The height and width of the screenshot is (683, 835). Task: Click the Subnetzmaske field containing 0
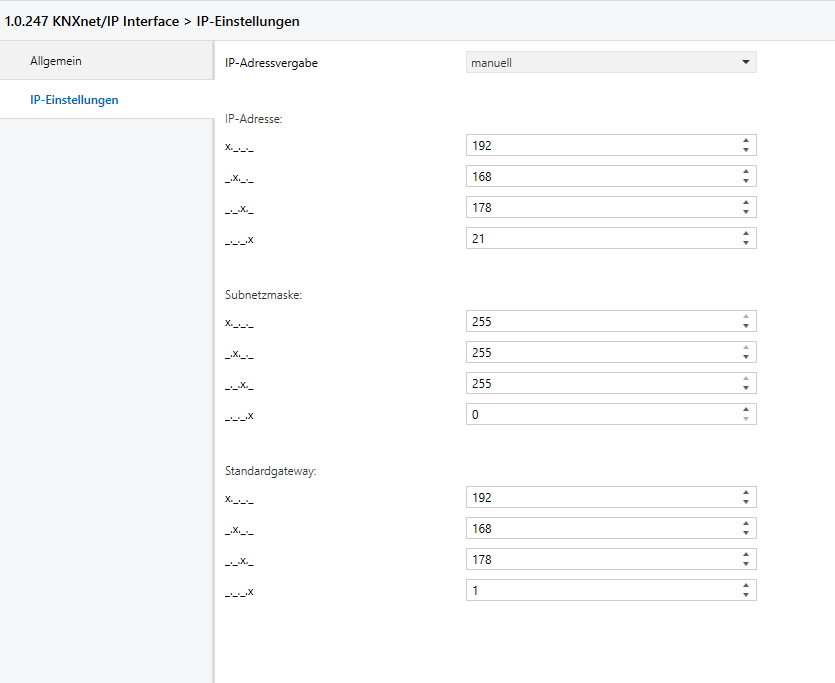(x=600, y=415)
